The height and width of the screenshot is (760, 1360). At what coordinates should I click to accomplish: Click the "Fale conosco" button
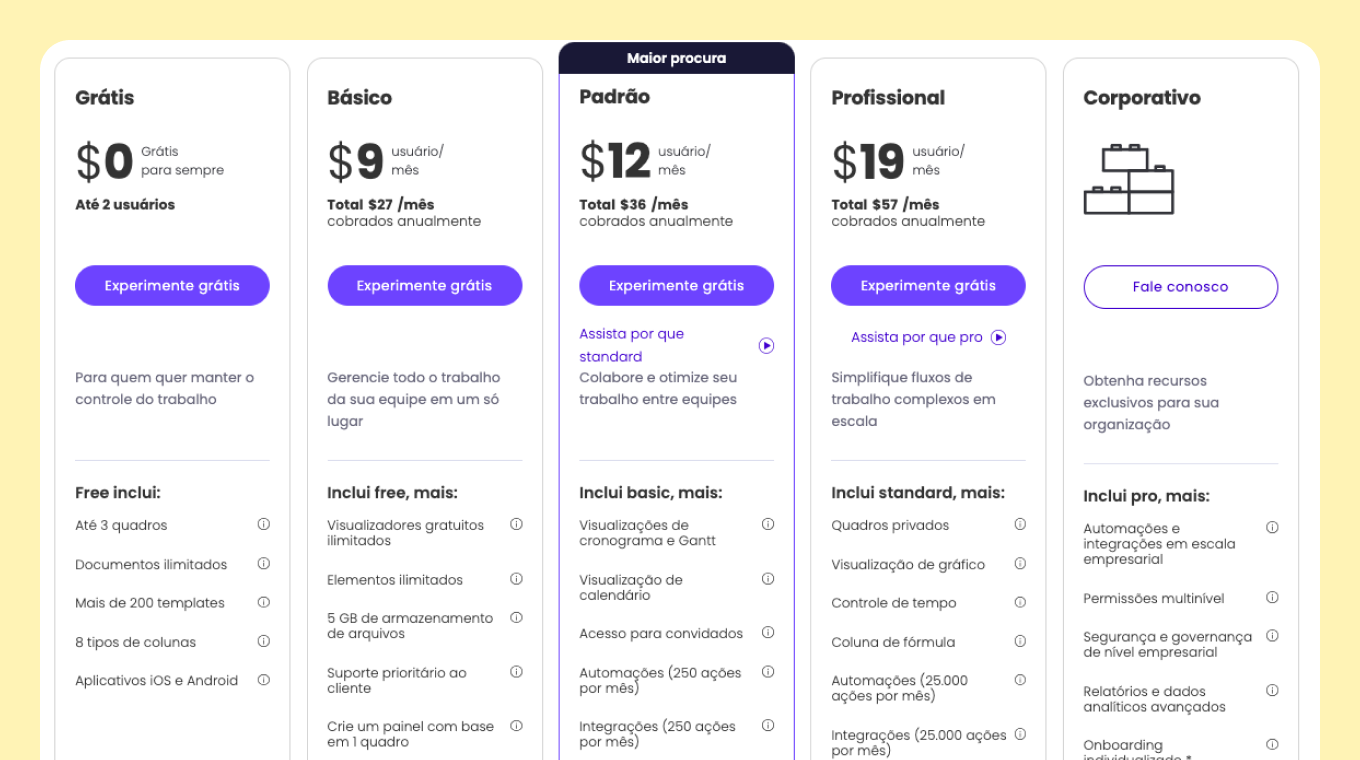click(x=1180, y=286)
